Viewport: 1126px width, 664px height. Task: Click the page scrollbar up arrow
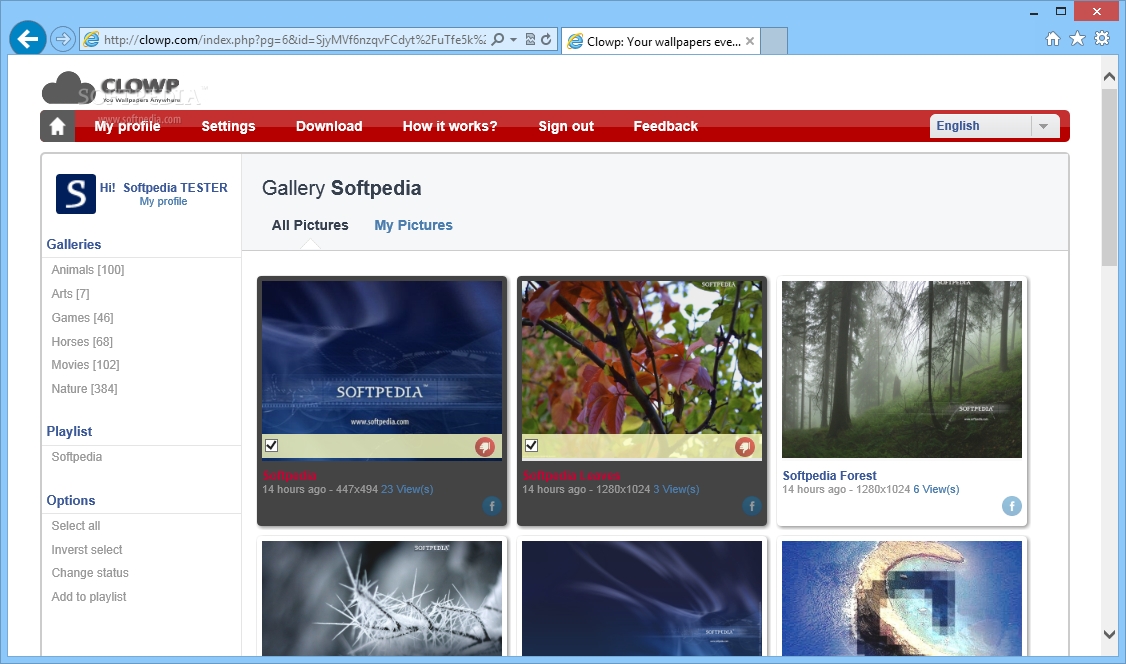point(1109,76)
